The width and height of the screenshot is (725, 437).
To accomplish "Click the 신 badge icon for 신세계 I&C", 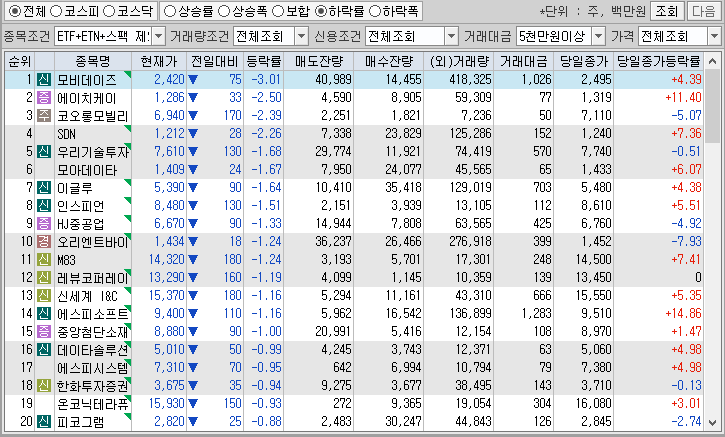I will pos(44,296).
